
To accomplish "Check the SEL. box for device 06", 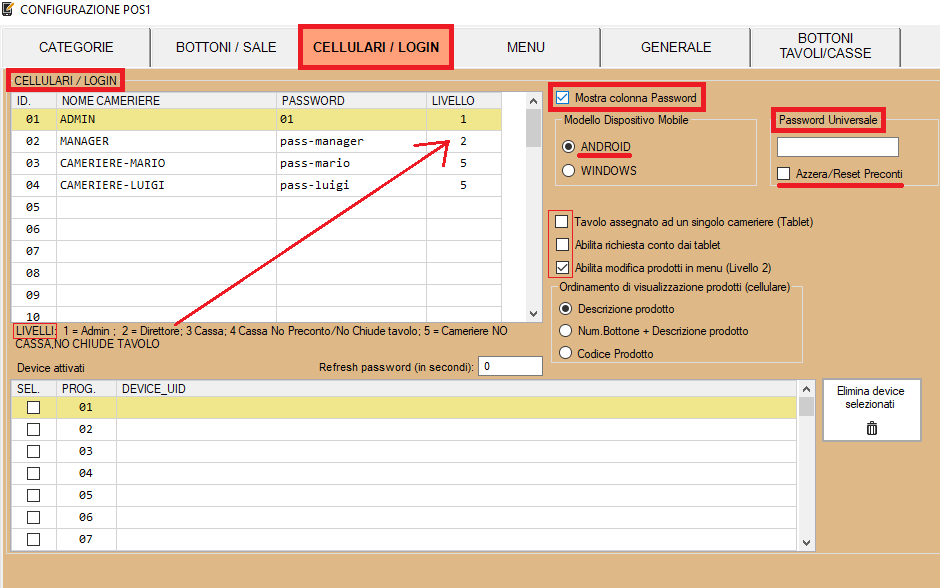I will (34, 517).
